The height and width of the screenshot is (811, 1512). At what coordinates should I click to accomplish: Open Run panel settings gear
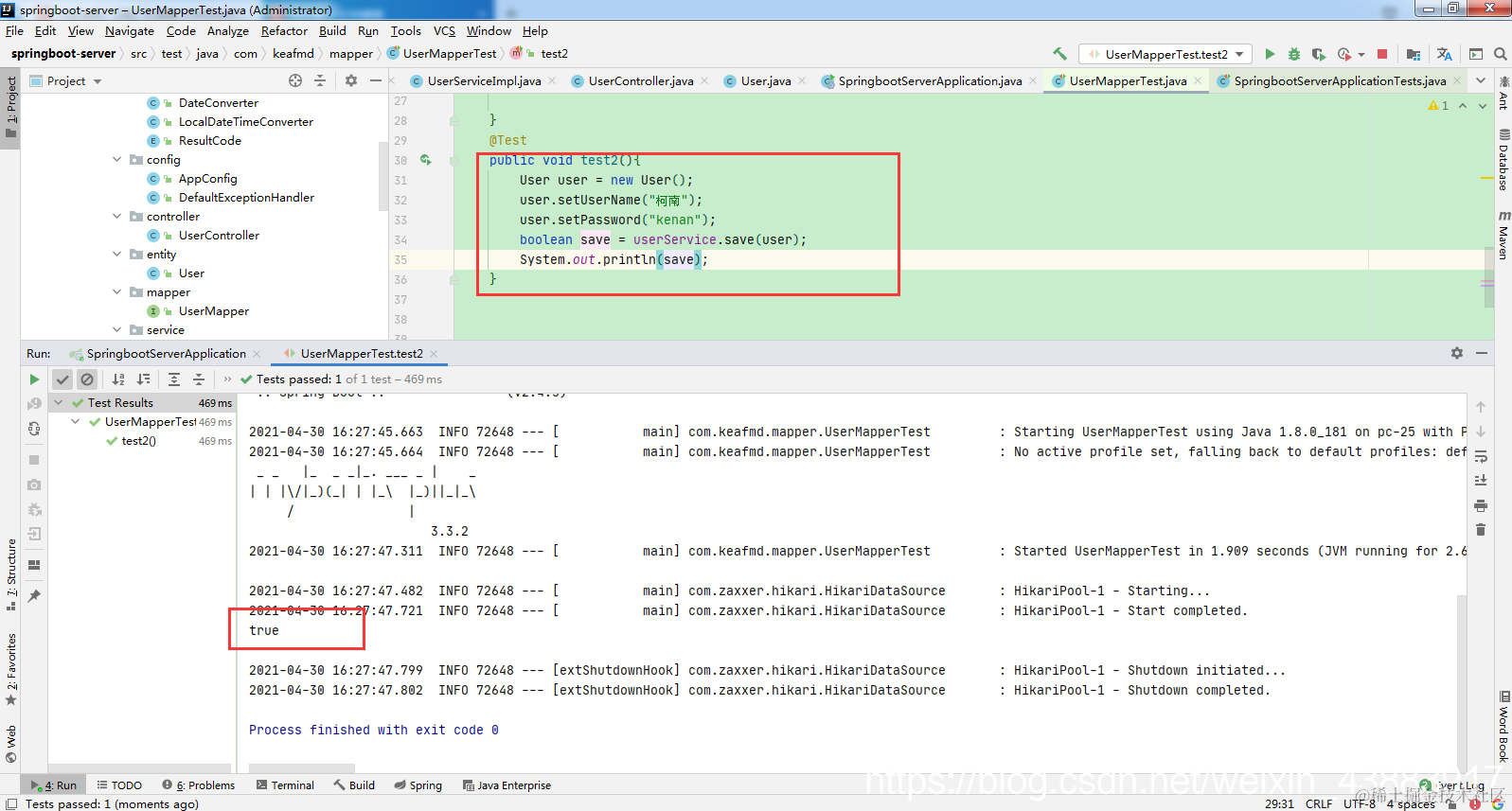coord(1457,353)
